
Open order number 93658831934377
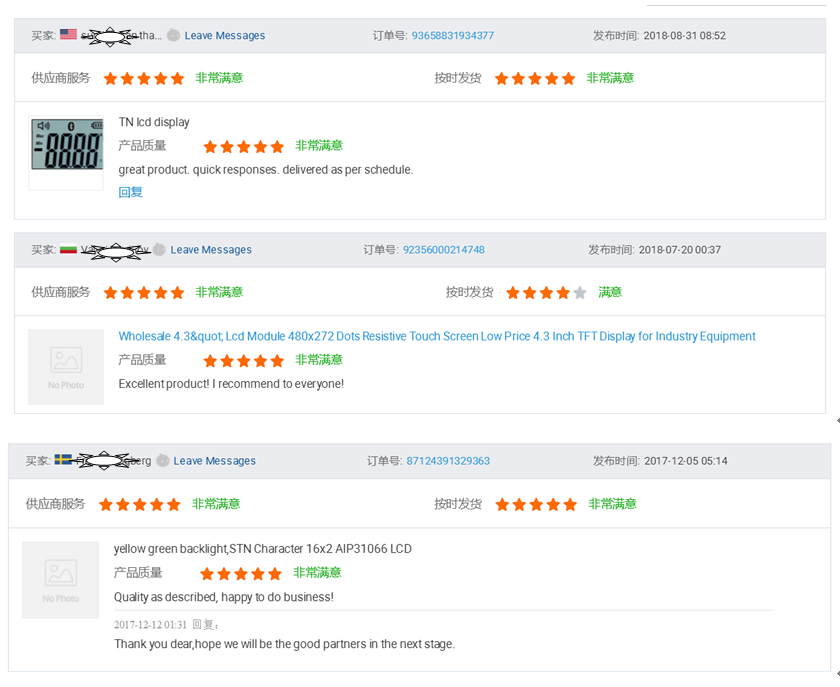(x=452, y=36)
